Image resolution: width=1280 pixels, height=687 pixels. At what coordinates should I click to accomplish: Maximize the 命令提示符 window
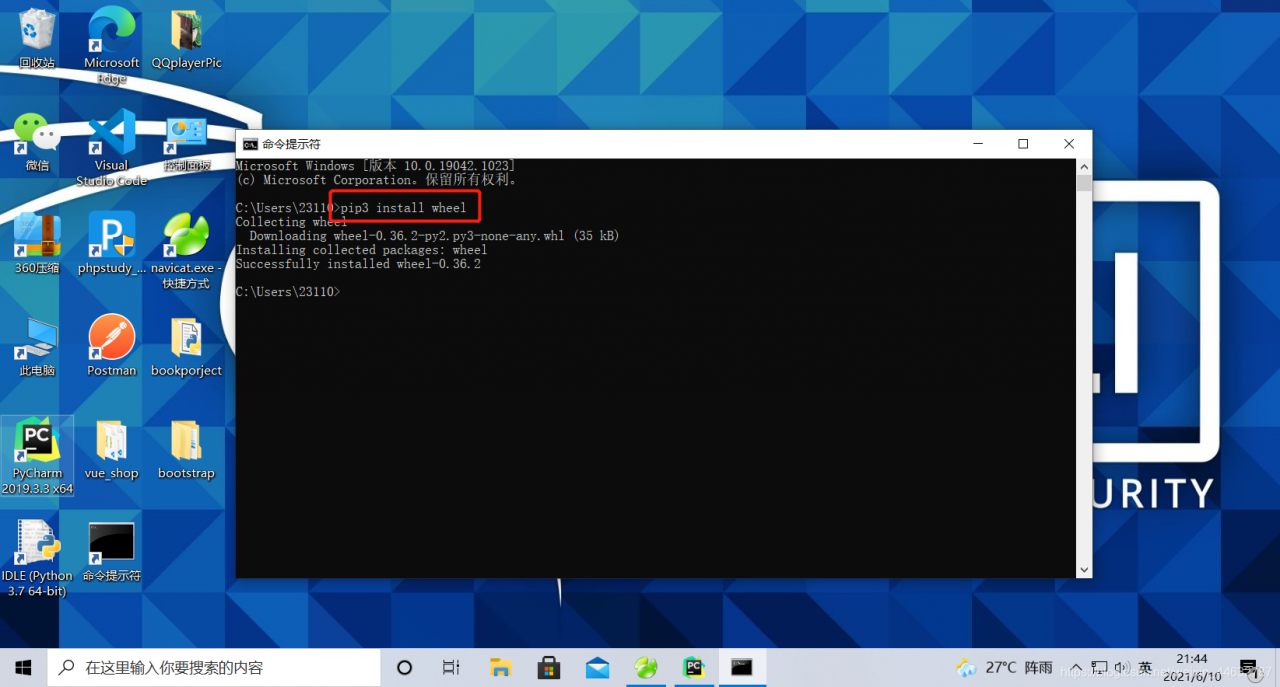coord(1023,144)
